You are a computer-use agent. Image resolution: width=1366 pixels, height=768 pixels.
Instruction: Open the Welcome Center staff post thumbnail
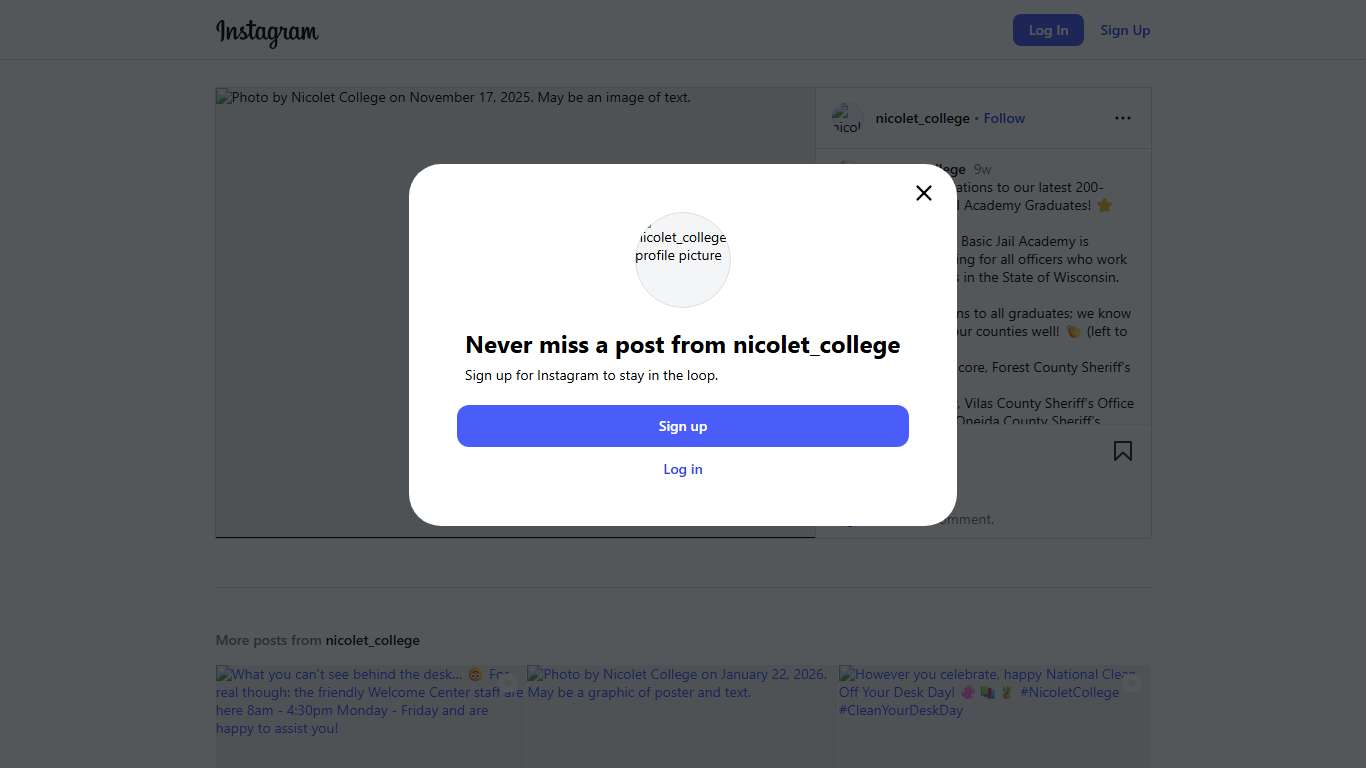tap(369, 716)
